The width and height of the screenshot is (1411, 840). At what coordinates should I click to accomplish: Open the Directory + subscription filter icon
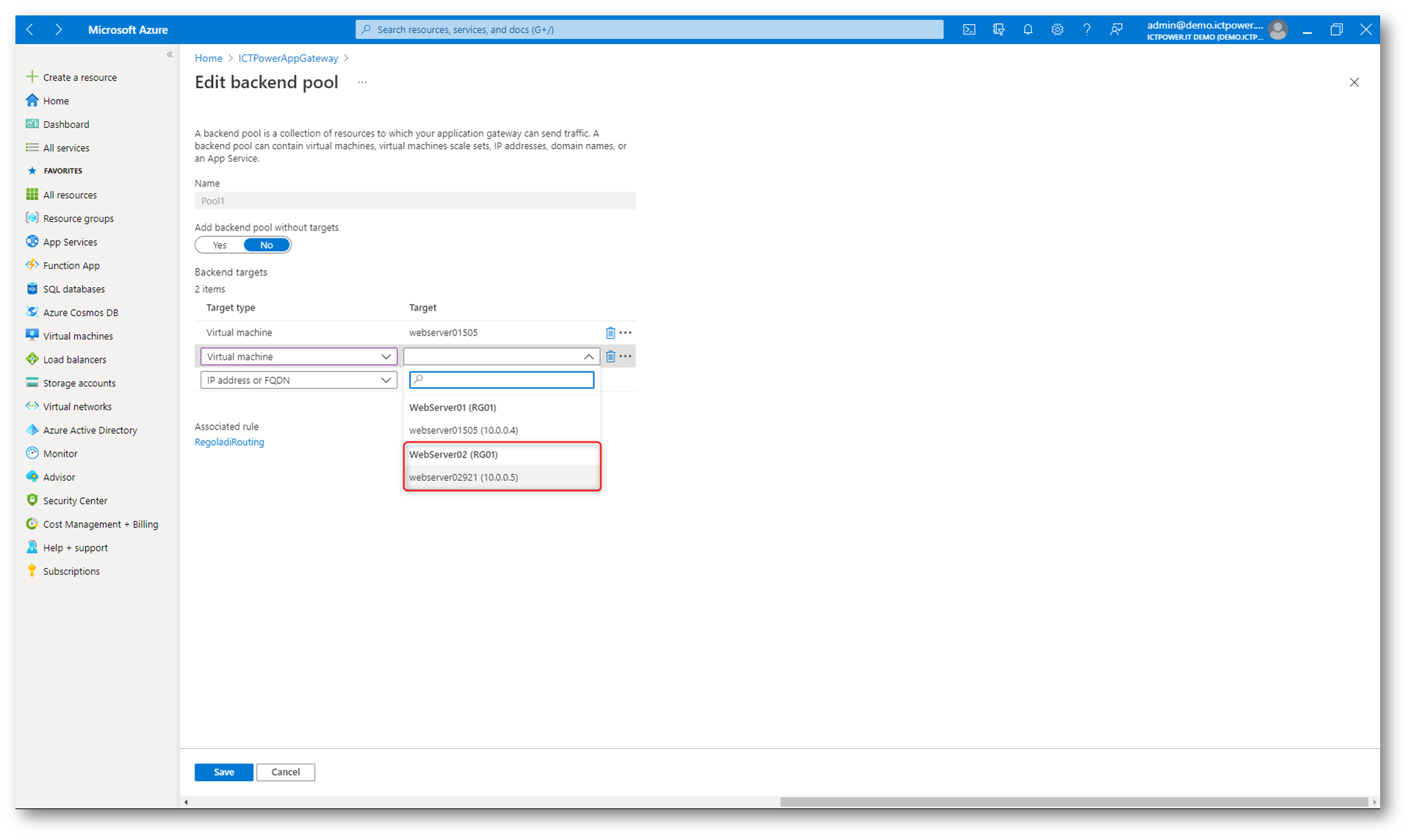click(x=998, y=29)
